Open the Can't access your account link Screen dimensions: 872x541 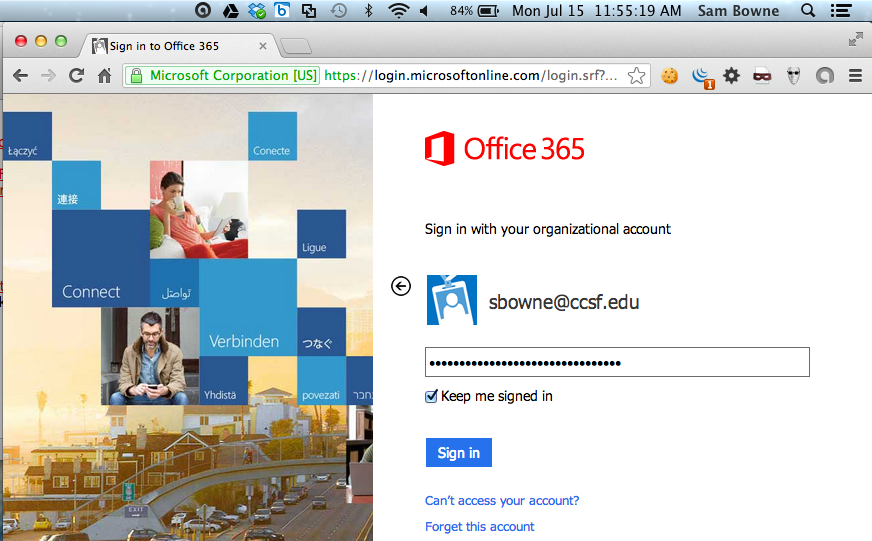pos(502,500)
